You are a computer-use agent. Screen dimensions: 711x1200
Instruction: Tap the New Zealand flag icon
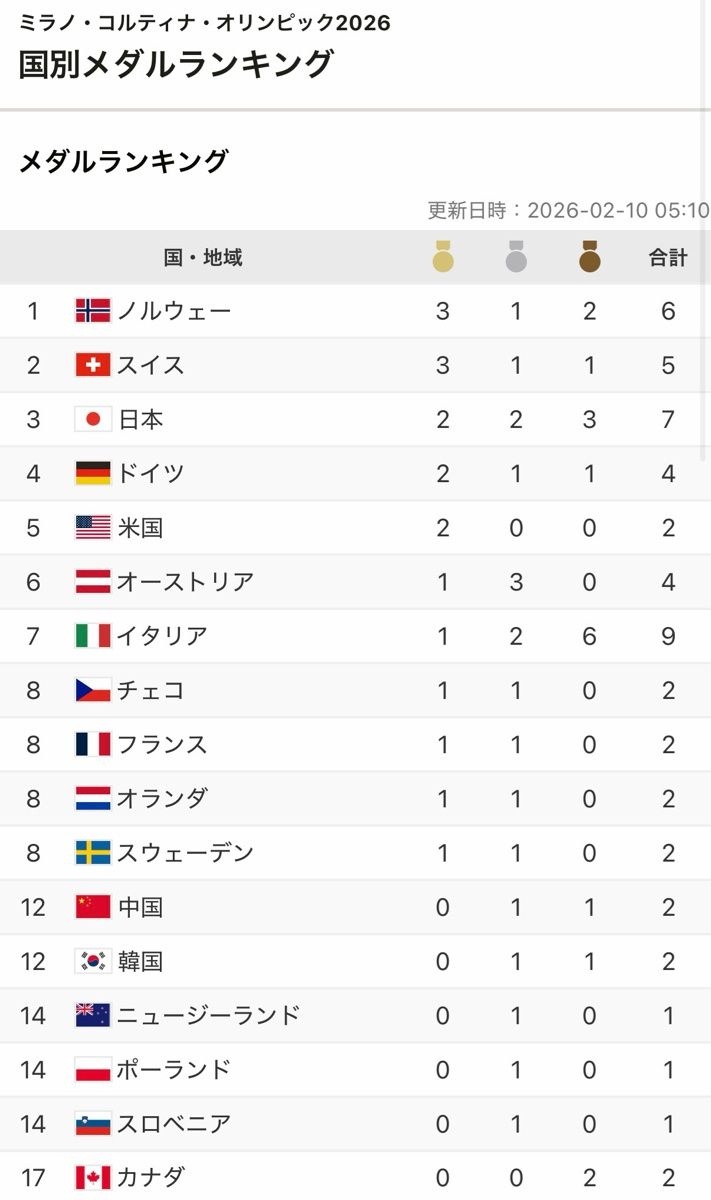pos(93,1015)
